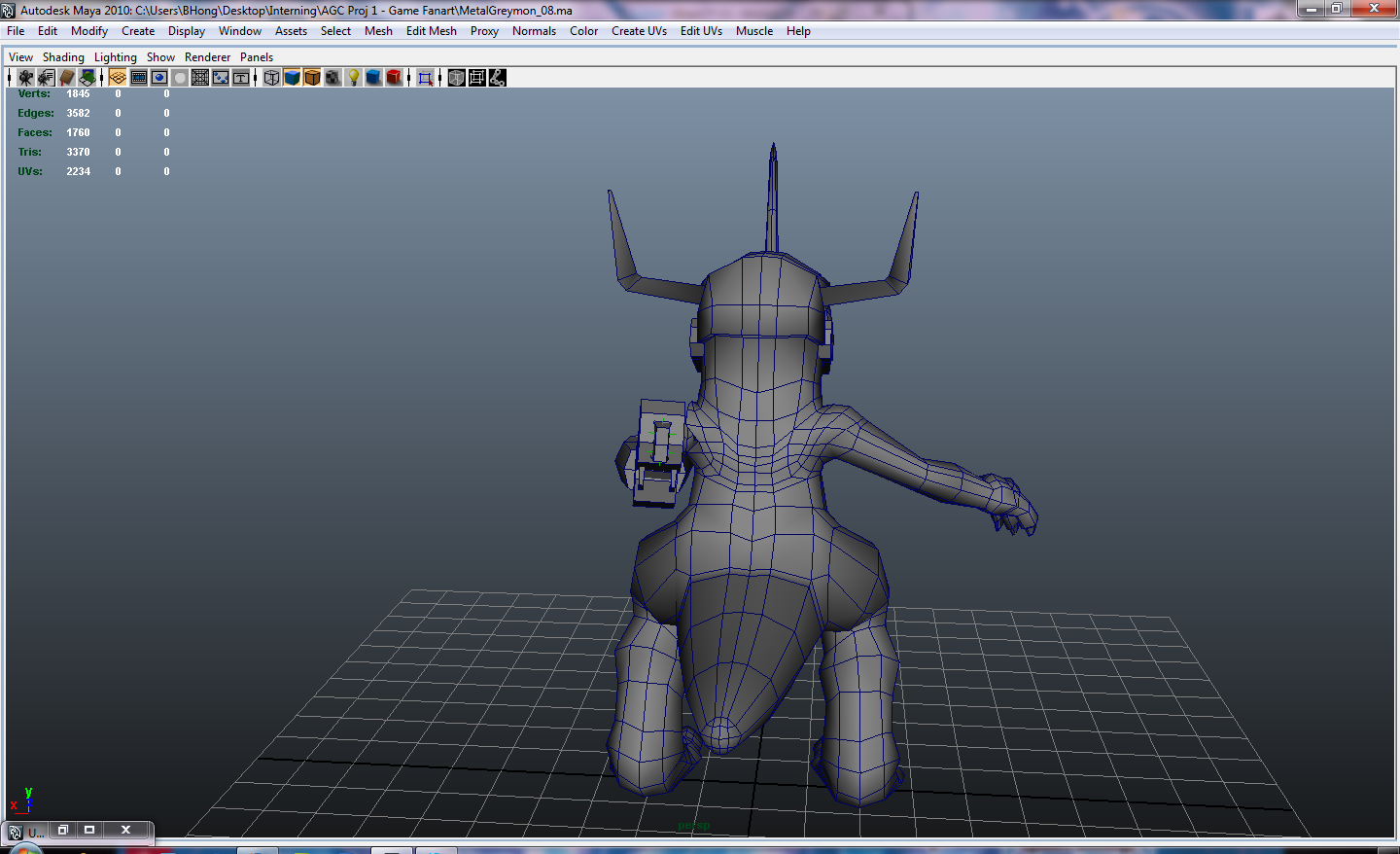Toggle the Field Chart overlay
The width and height of the screenshot is (1400, 854).
point(200,78)
